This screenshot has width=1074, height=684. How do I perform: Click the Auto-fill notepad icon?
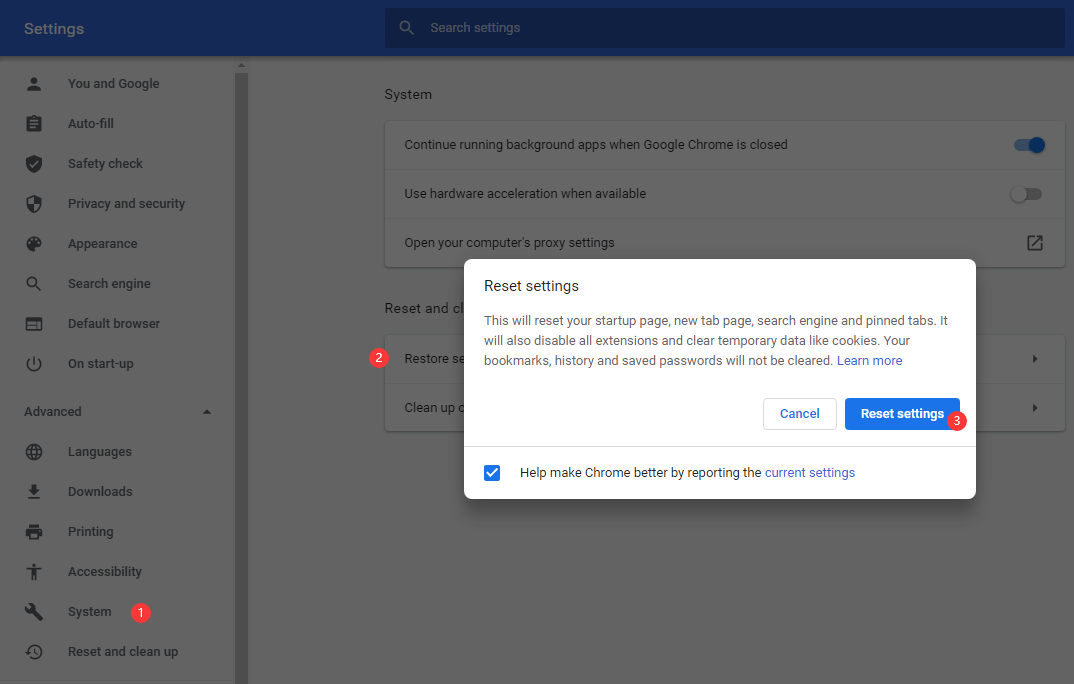(x=34, y=123)
